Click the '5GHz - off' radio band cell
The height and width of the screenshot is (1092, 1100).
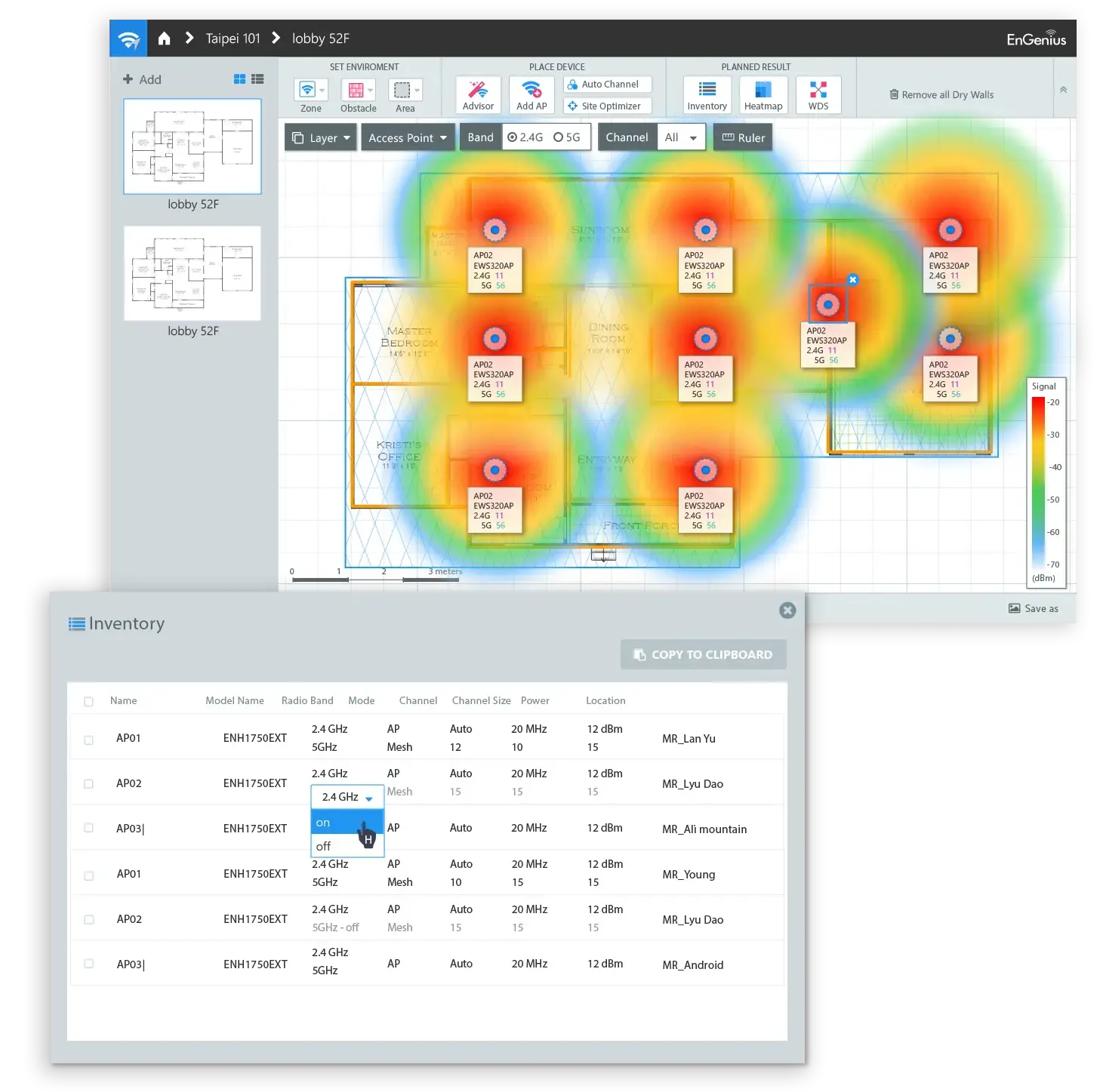click(336, 927)
